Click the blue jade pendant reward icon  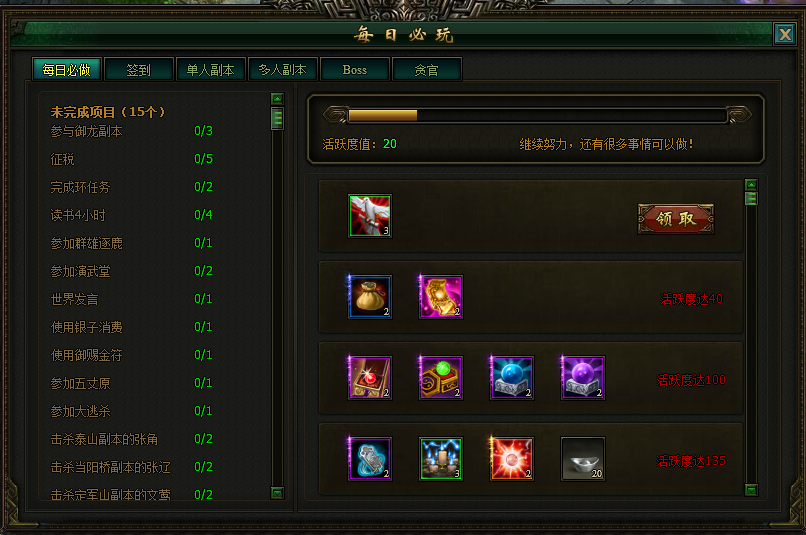click(x=370, y=459)
